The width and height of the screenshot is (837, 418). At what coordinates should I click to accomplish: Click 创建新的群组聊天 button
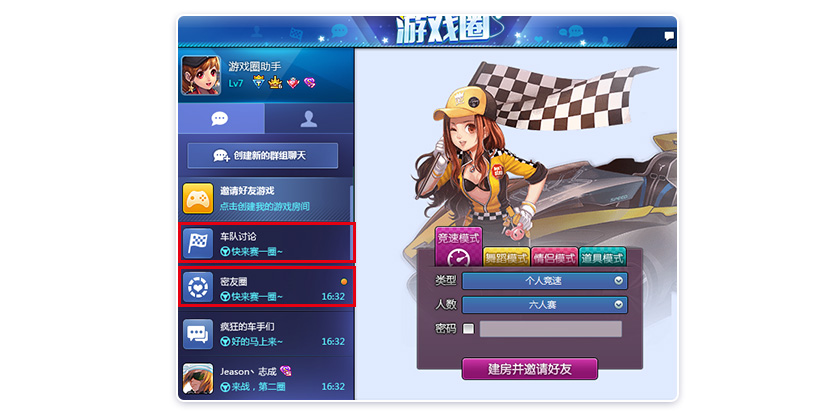[263, 155]
